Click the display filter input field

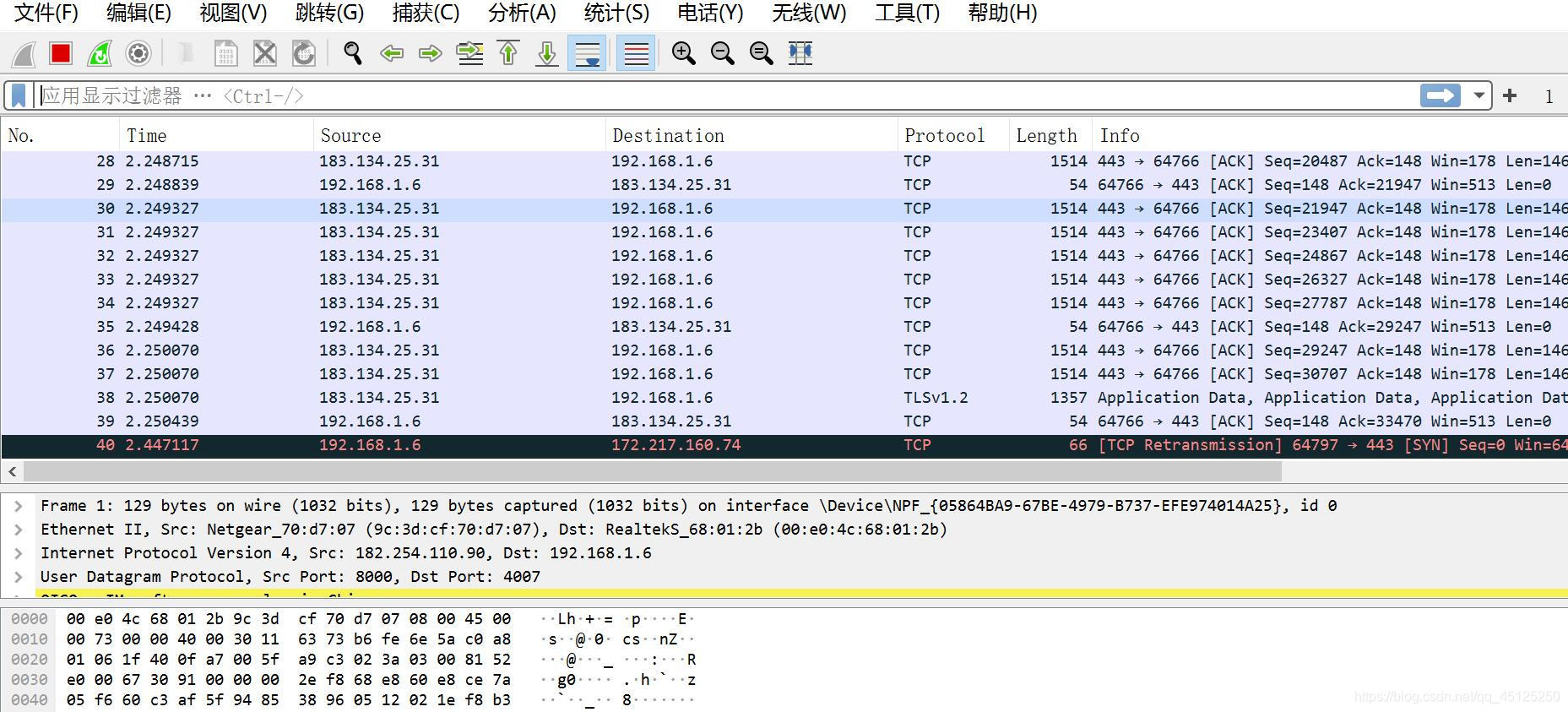tap(726, 95)
